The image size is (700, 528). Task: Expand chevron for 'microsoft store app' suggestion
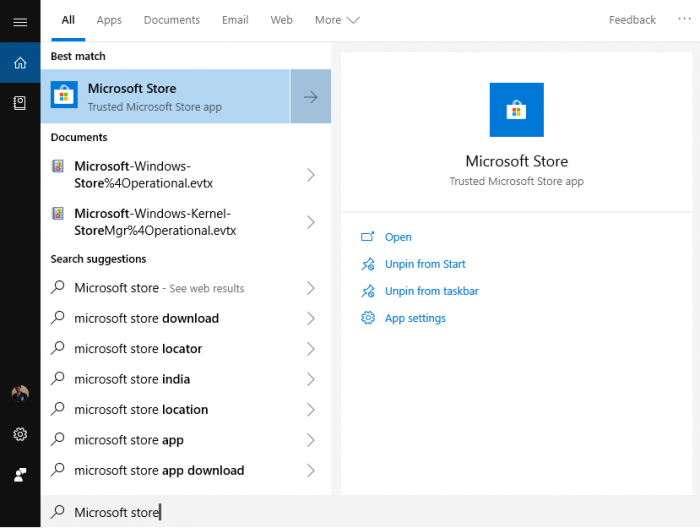(311, 440)
